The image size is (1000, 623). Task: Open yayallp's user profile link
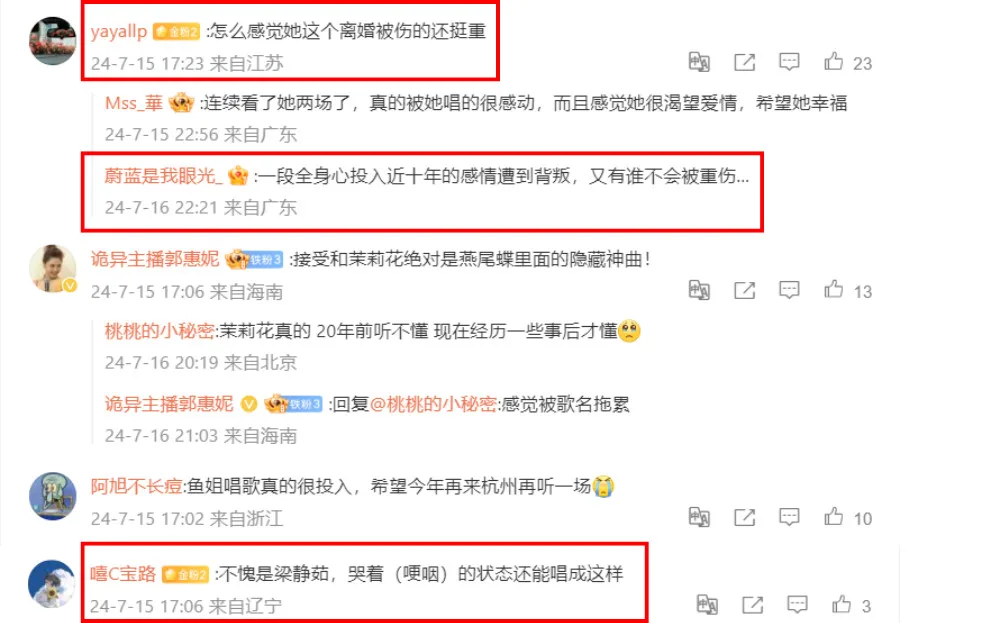point(119,31)
